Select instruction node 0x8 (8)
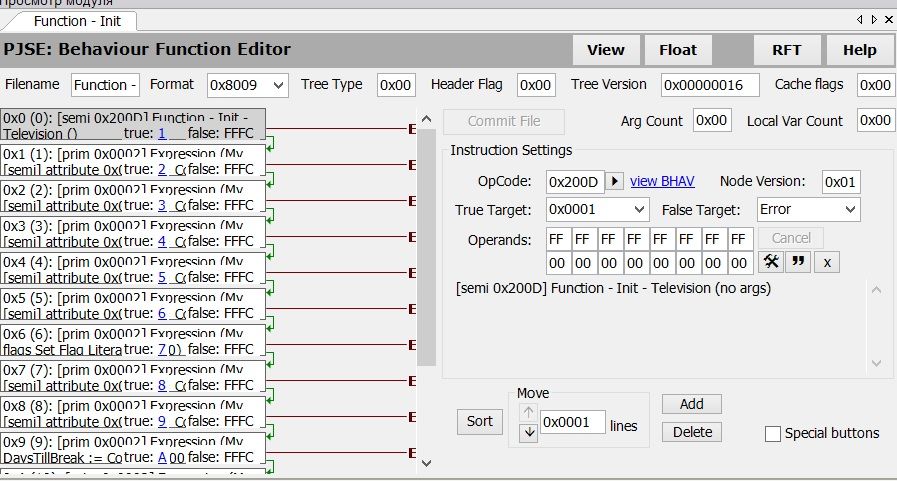Viewport: 897px width, 481px height. (x=133, y=413)
